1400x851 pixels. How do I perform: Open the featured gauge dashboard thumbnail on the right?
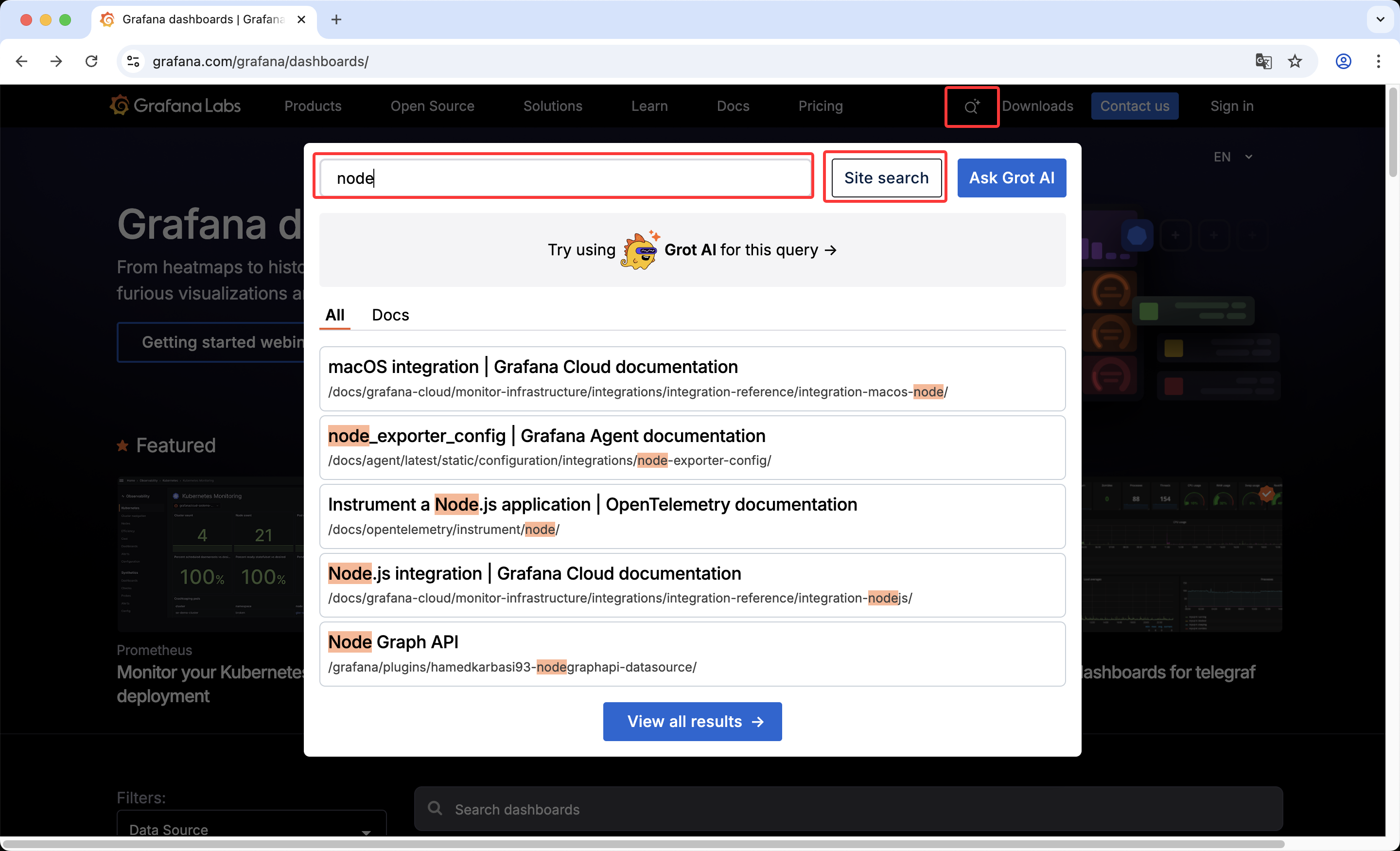pyautogui.click(x=1182, y=554)
